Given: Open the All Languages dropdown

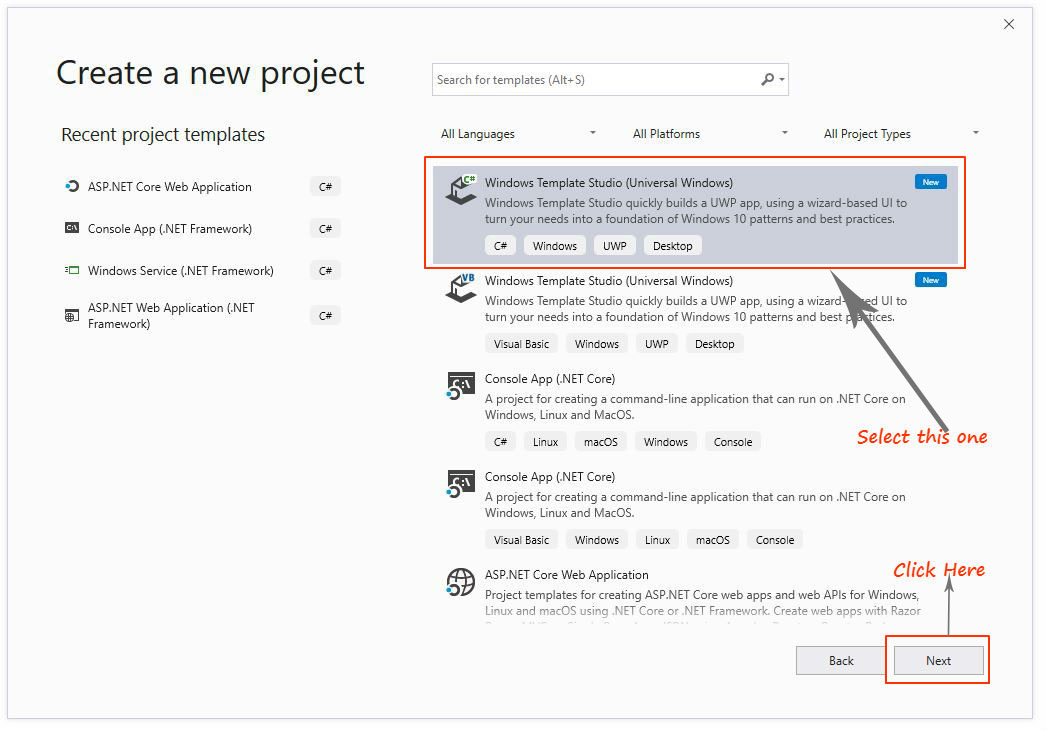Looking at the screenshot, I should [518, 133].
